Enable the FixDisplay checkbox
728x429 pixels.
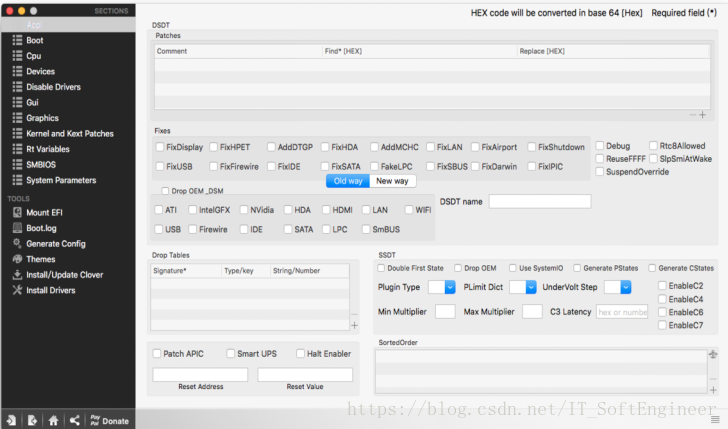160,147
